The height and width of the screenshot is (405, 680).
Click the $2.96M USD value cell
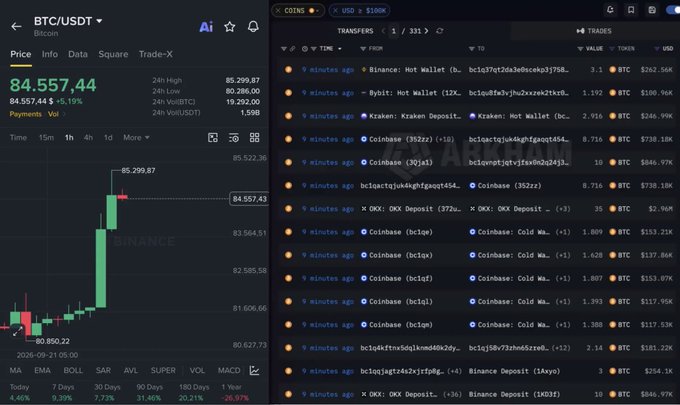coord(660,209)
